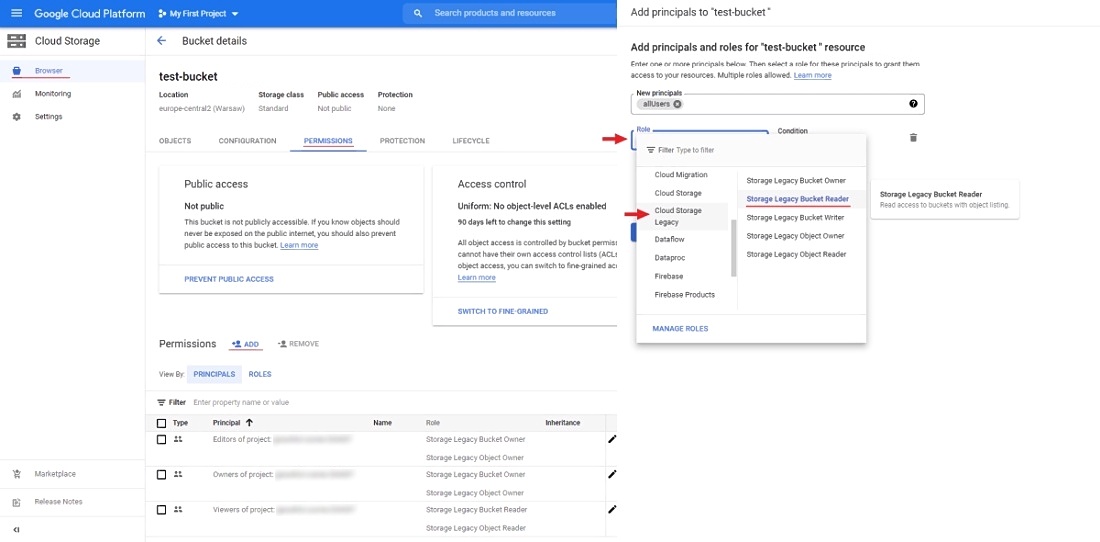Viewport: 1100px width, 542px height.
Task: Expand the Cloud Storage Legacy role category
Action: click(678, 216)
